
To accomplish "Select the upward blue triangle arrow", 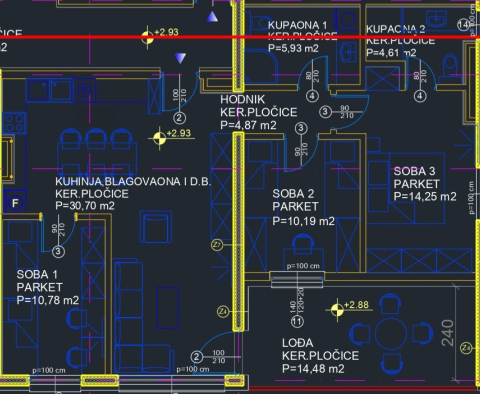I will (x=212, y=17).
